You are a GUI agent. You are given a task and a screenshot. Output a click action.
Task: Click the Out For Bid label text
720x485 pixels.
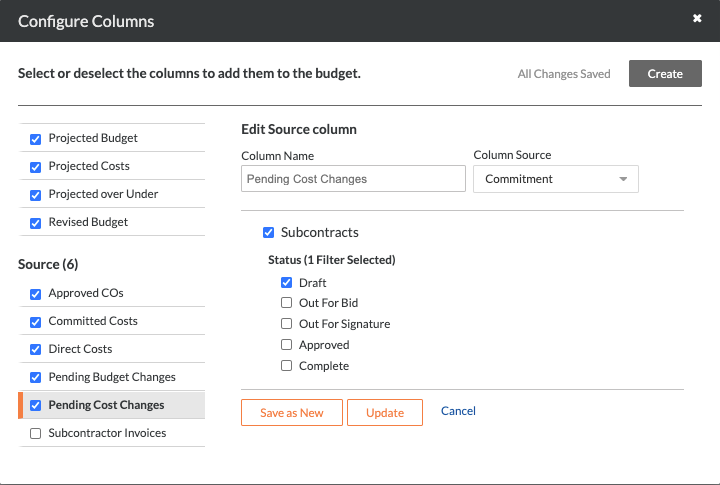point(328,303)
